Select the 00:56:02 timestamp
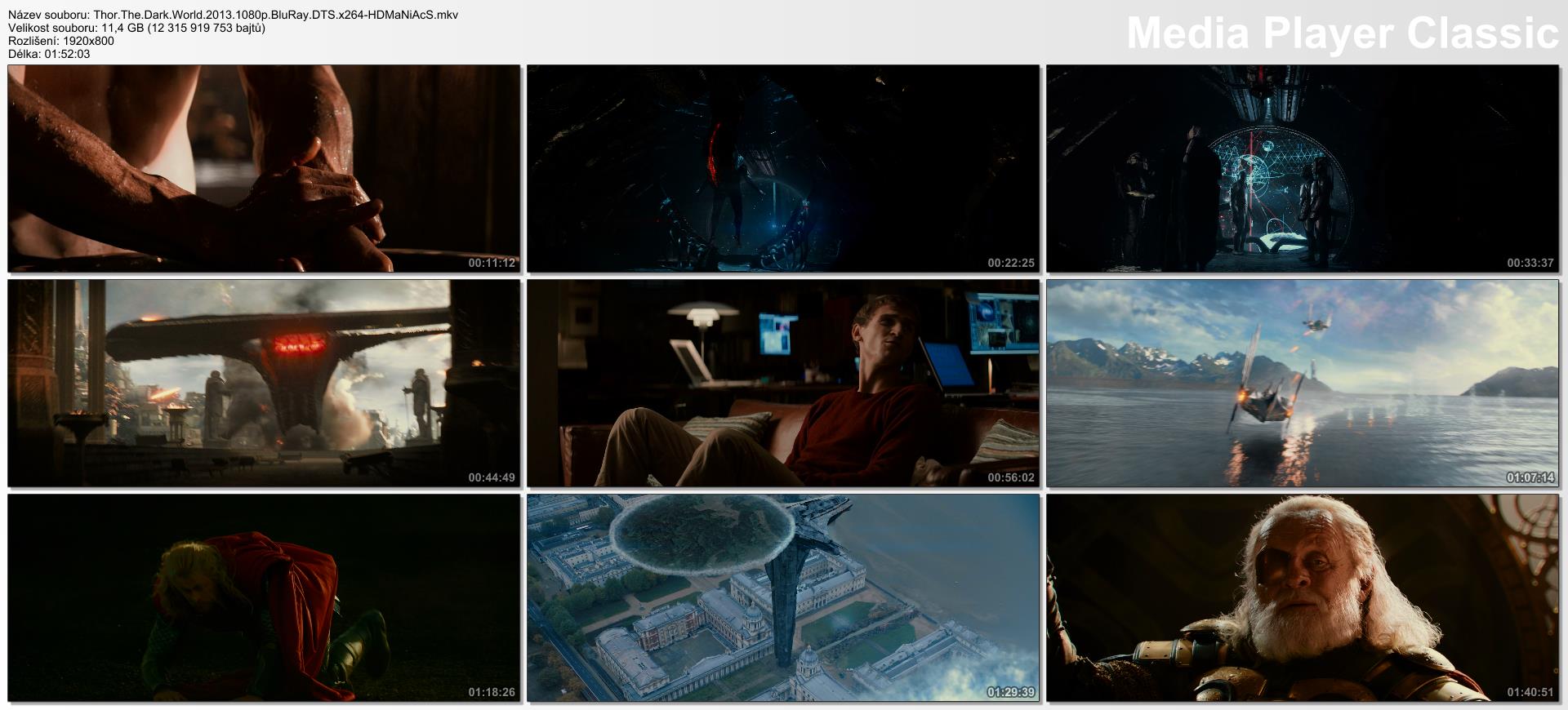 pos(1011,477)
